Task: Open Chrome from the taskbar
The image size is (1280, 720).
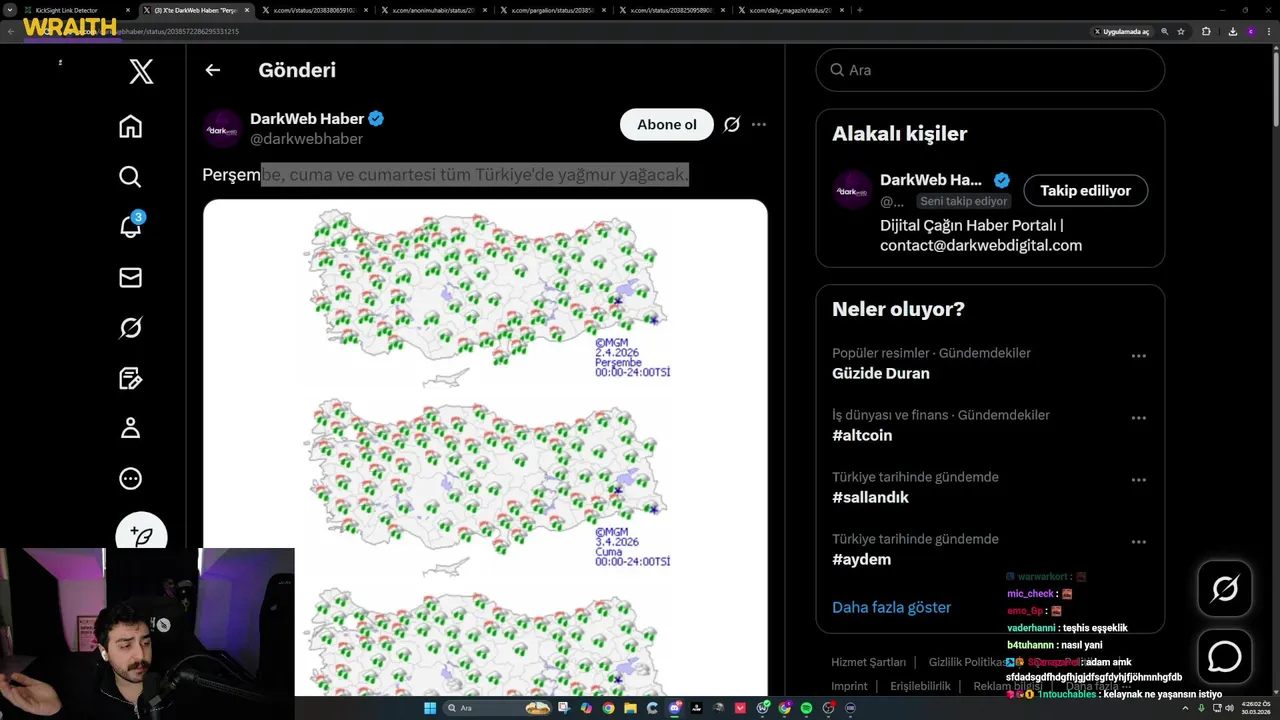Action: [x=609, y=708]
